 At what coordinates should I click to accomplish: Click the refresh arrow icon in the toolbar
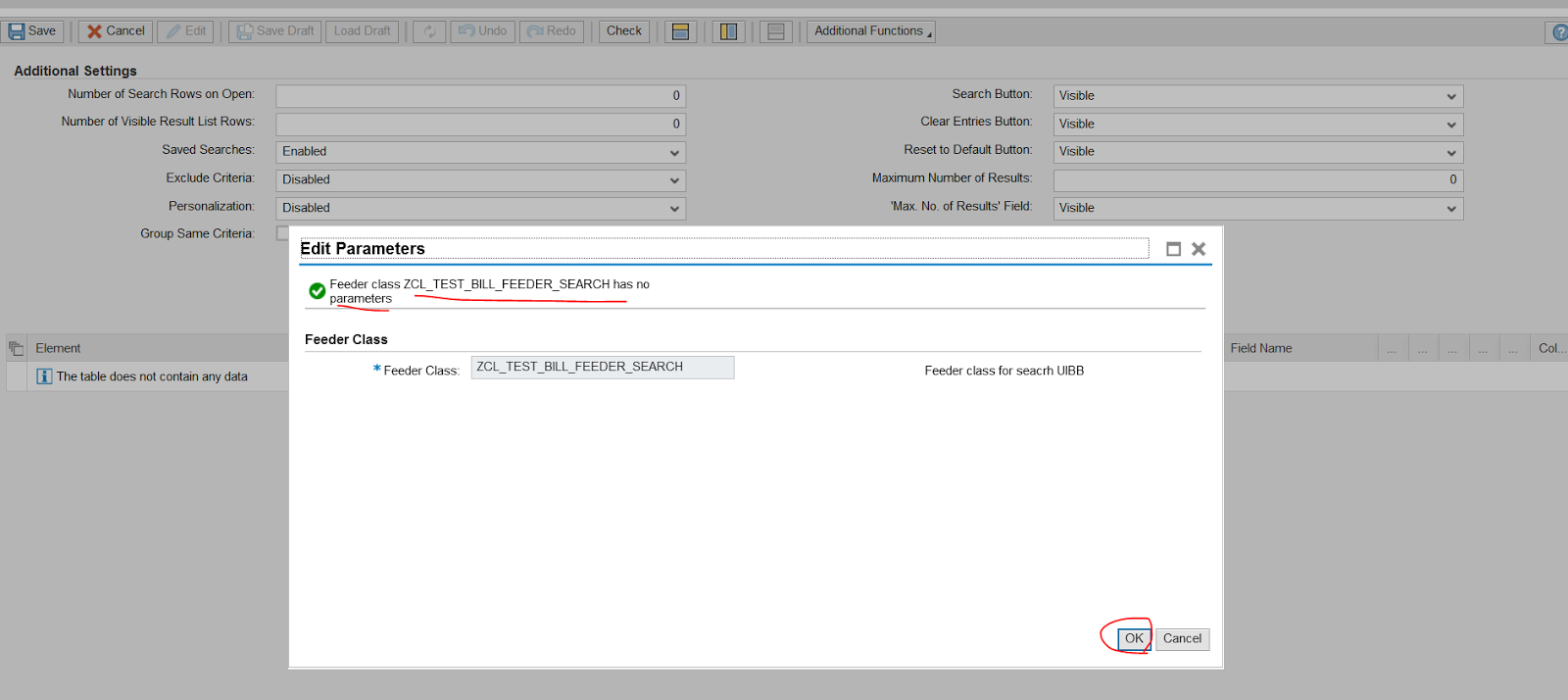tap(429, 31)
